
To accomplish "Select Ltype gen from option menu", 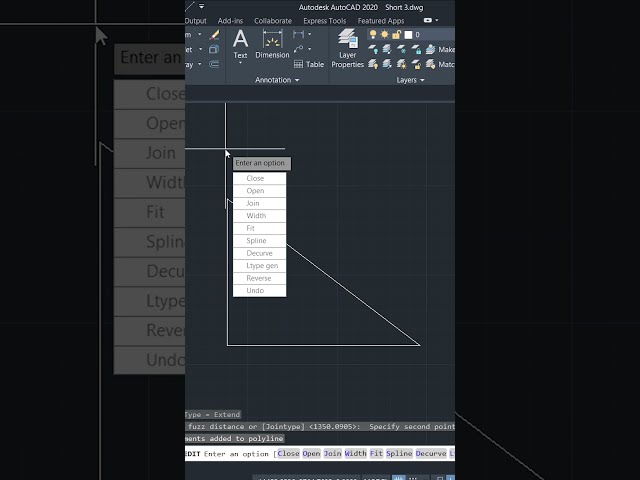I will point(260,266).
